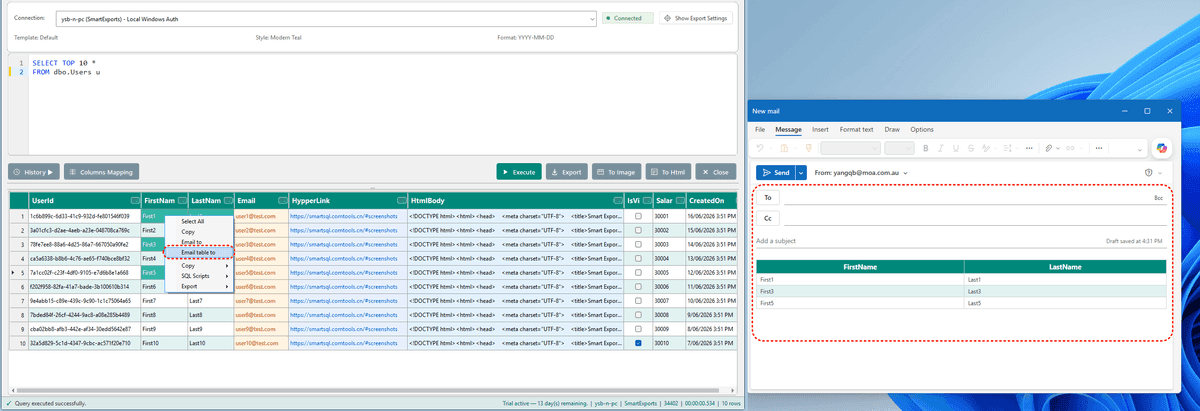Open the Send options dropdown arrow
This screenshot has width=1200, height=411.
(x=801, y=172)
